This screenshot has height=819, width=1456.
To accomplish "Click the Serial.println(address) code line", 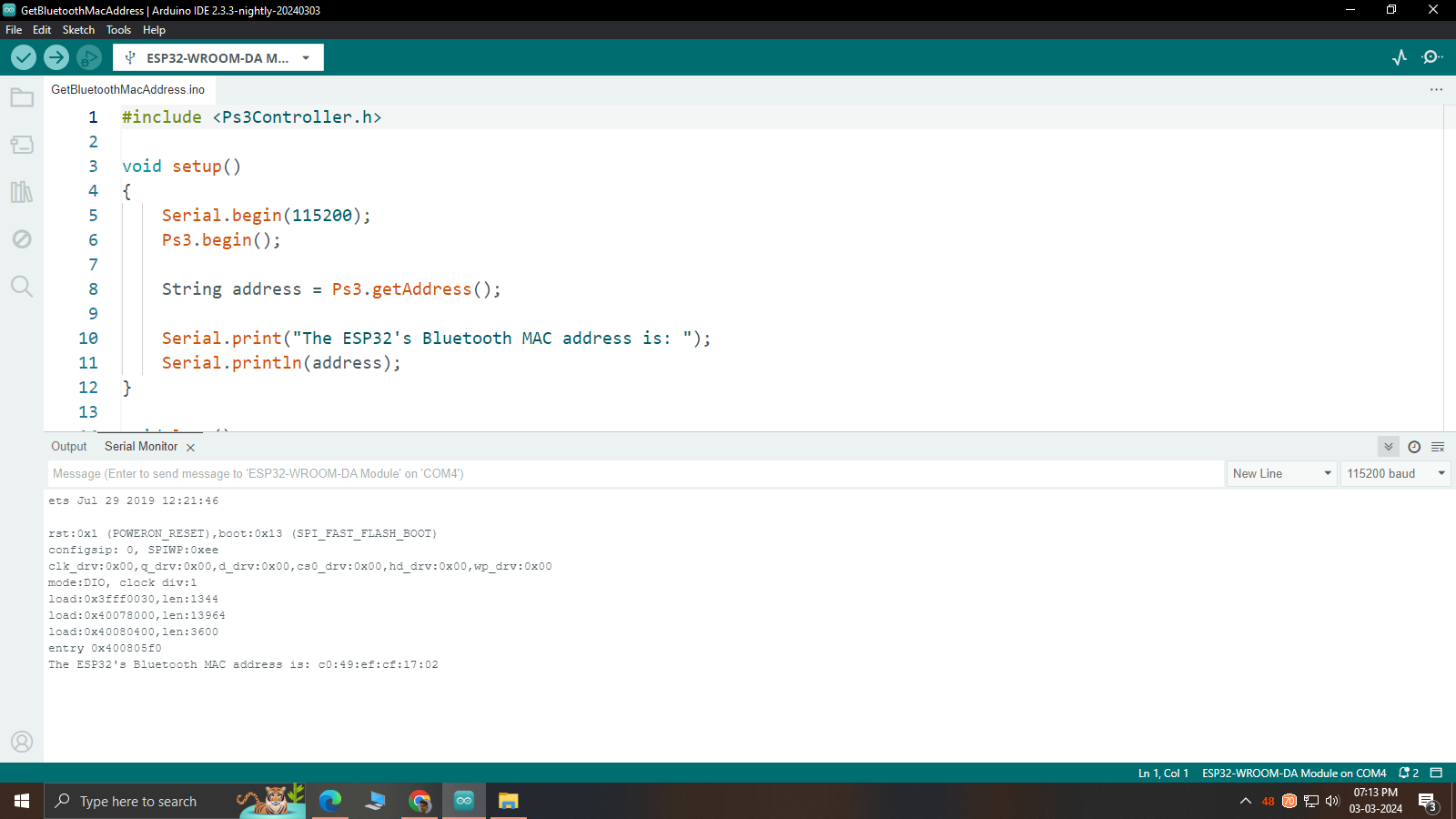I will coord(281,363).
